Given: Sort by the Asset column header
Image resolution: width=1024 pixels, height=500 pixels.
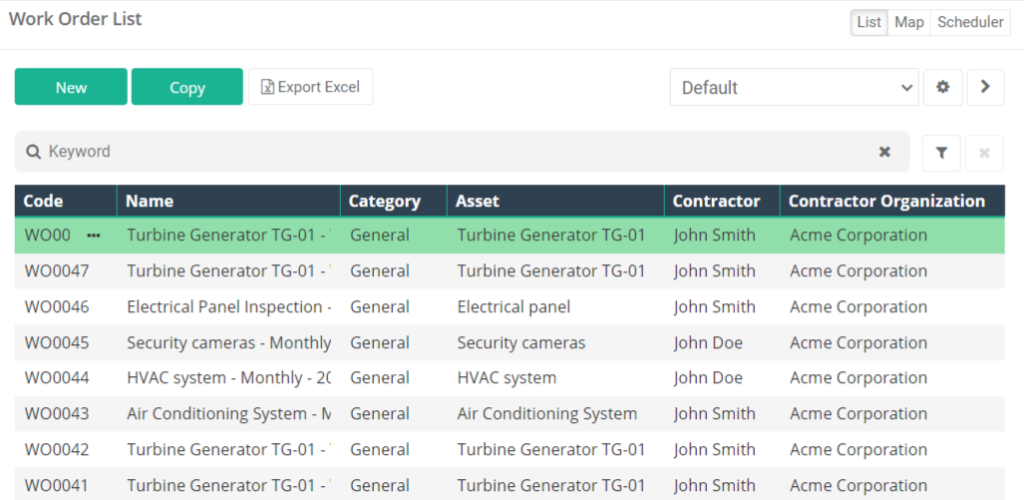Looking at the screenshot, I should click(x=477, y=201).
